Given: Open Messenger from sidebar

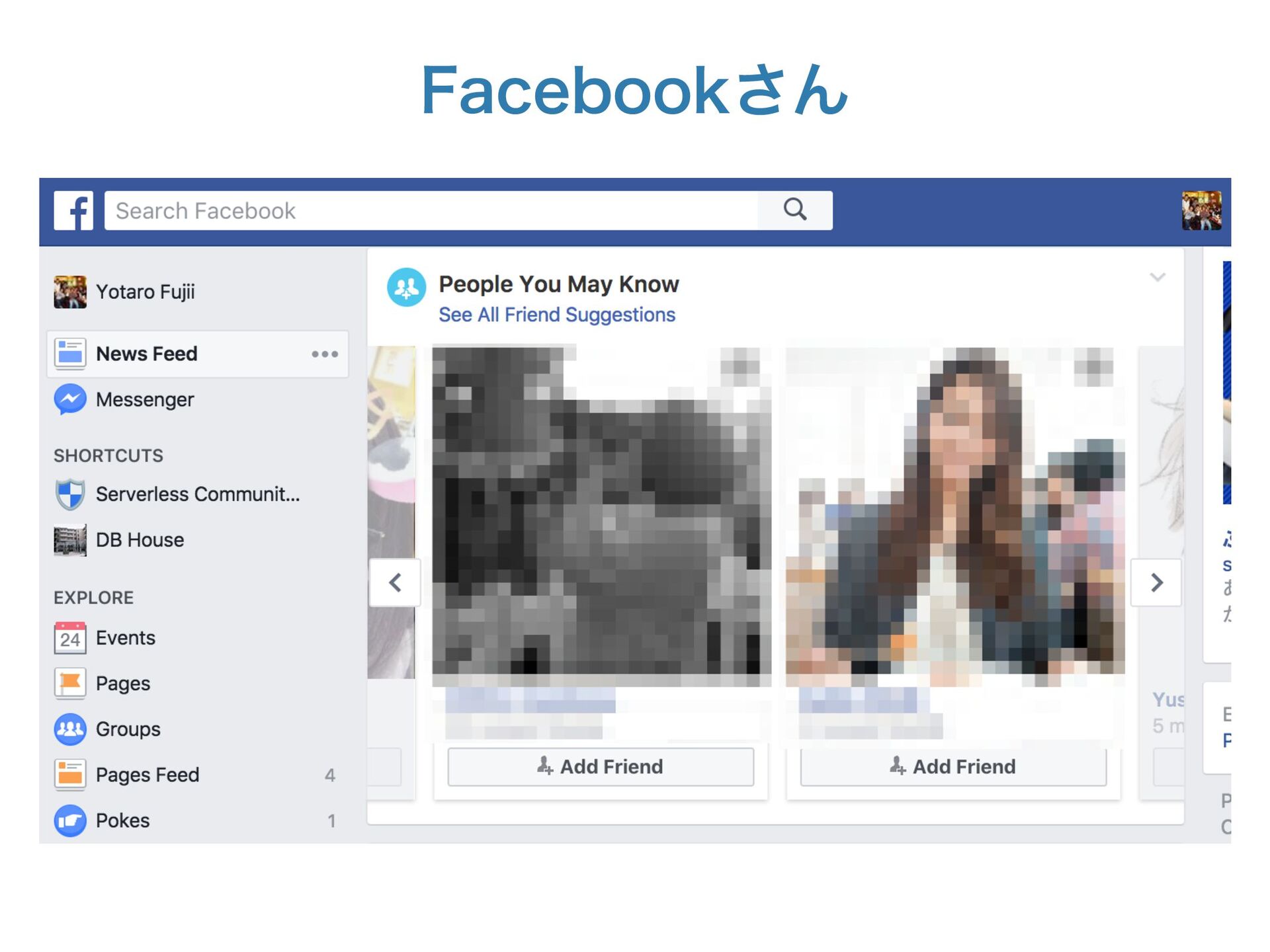Looking at the screenshot, I should pos(145,399).
